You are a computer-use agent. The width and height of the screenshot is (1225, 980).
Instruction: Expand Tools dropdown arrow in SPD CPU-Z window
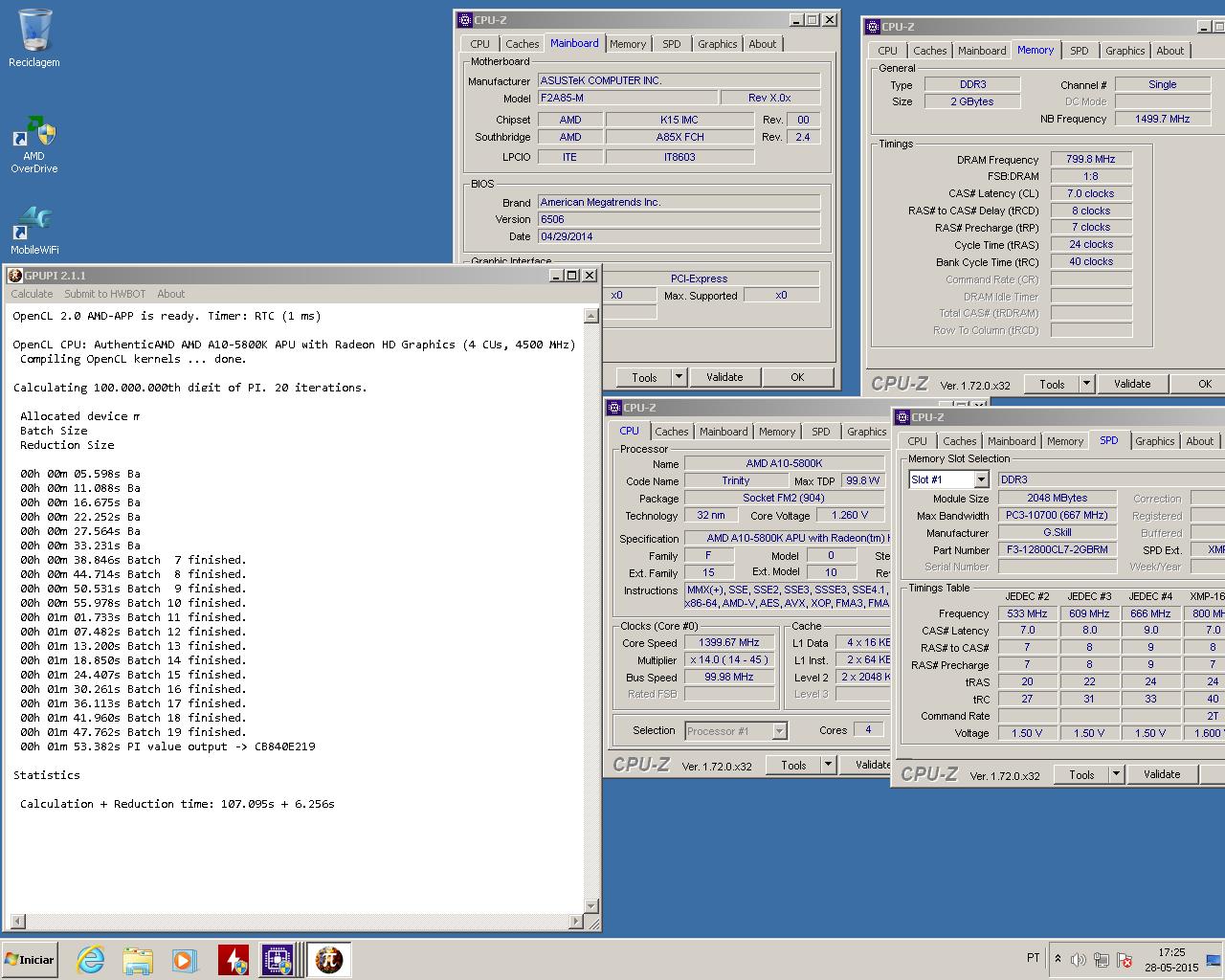(x=1116, y=774)
